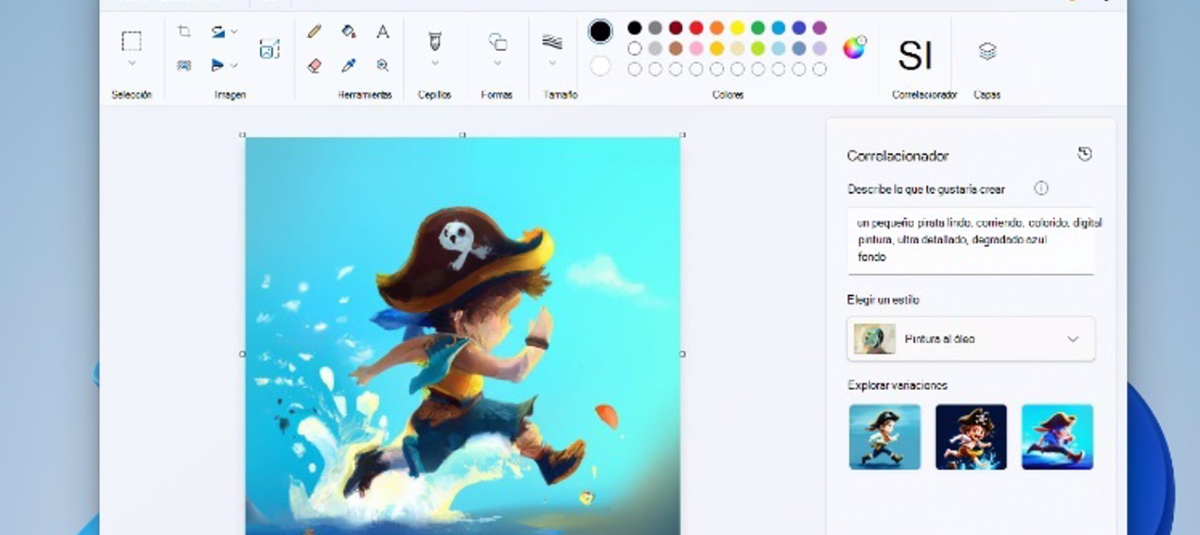The height and width of the screenshot is (535, 1200).
Task: Select the Text tool
Action: [x=382, y=32]
